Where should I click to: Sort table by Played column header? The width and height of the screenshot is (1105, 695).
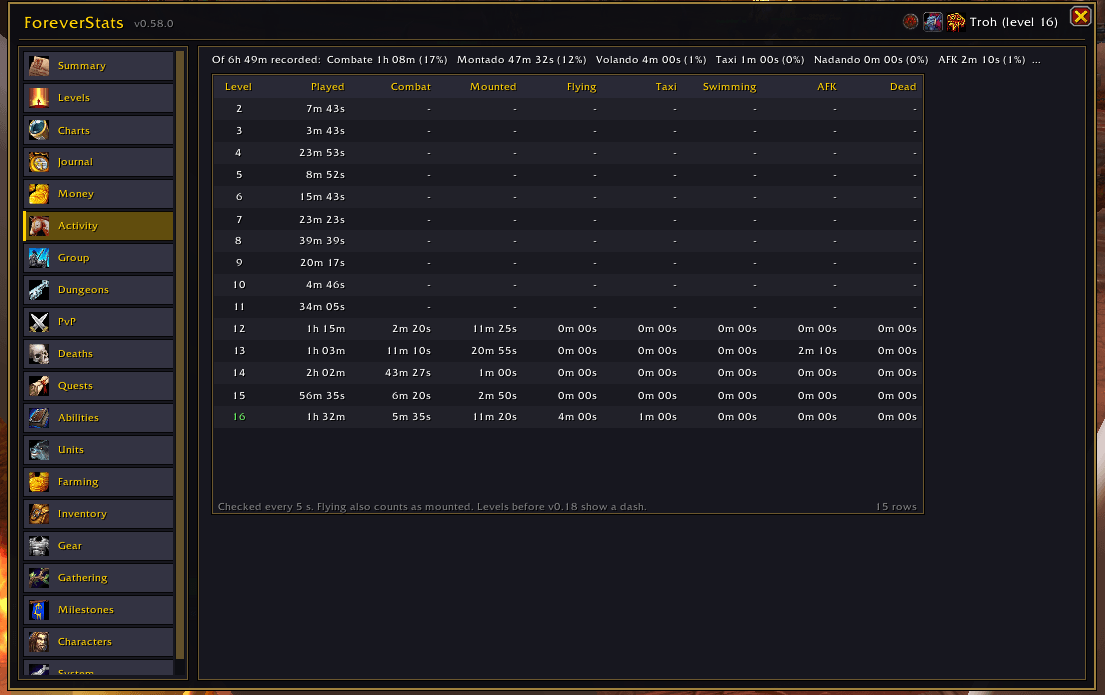(328, 87)
